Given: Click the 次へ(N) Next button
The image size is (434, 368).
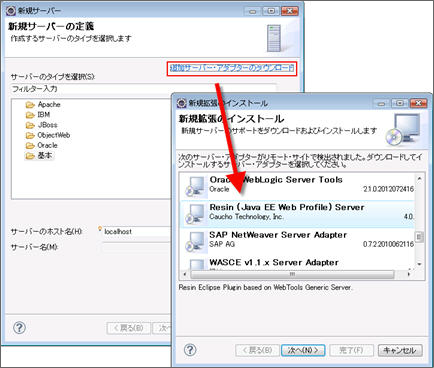Looking at the screenshot, I should [x=303, y=350].
